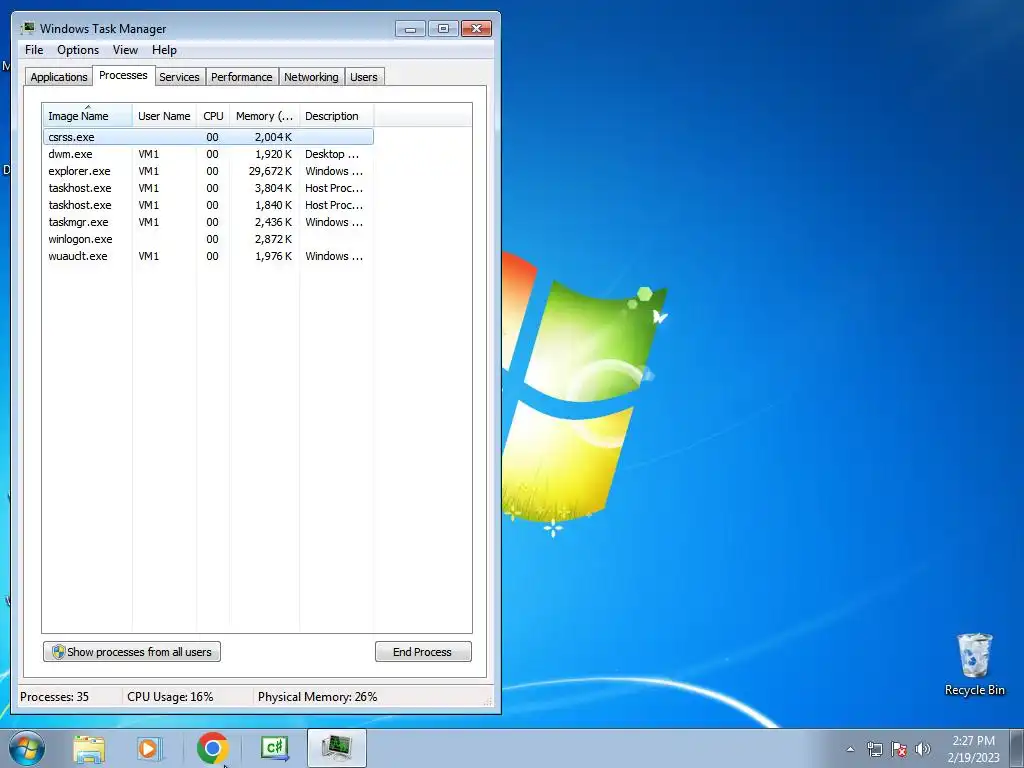Maximize the Task Manager window
The width and height of the screenshot is (1024, 768).
pos(443,29)
